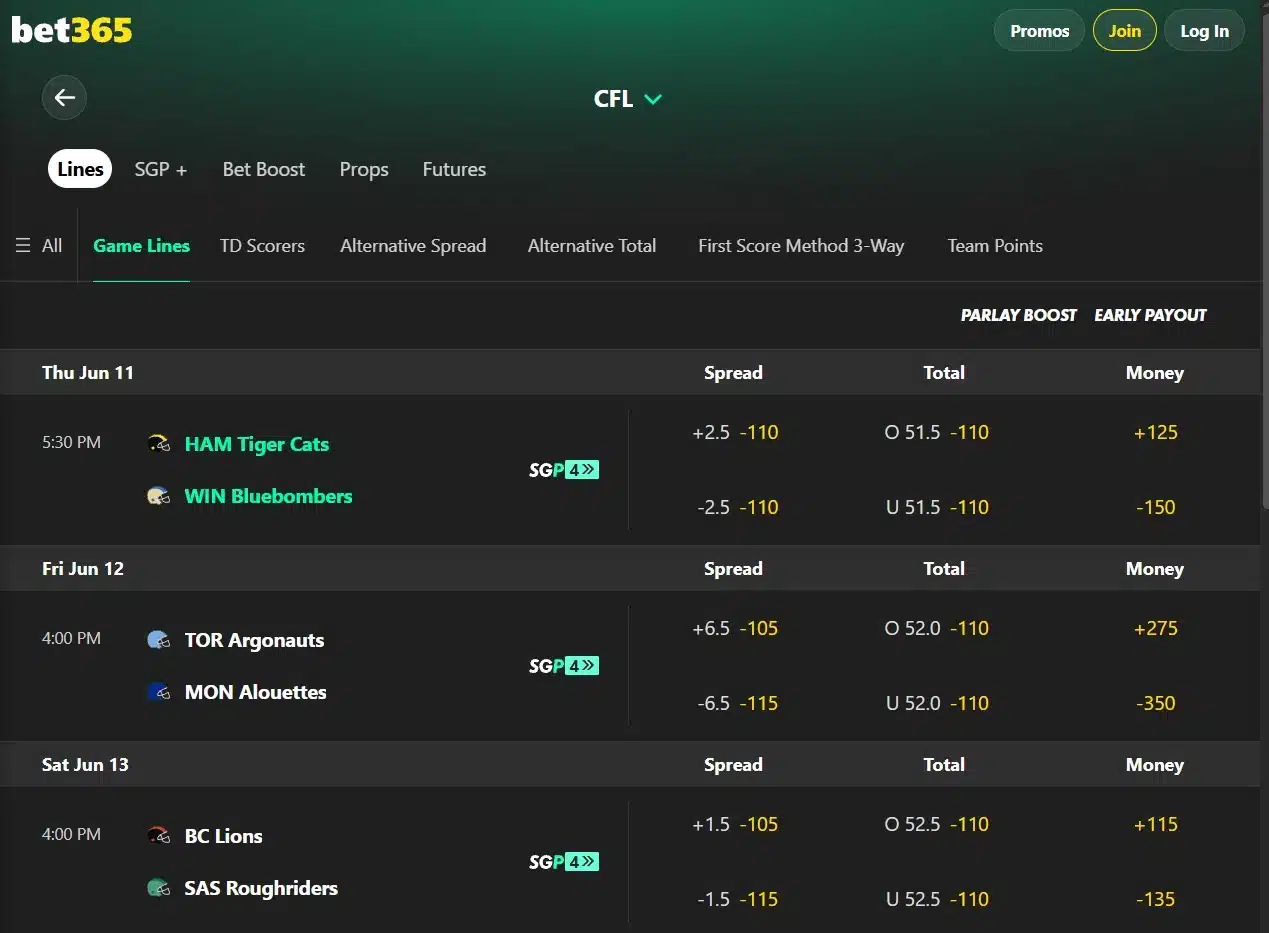Select Lions moneyline +115
Screen dimensions: 1269x933
1156,825
